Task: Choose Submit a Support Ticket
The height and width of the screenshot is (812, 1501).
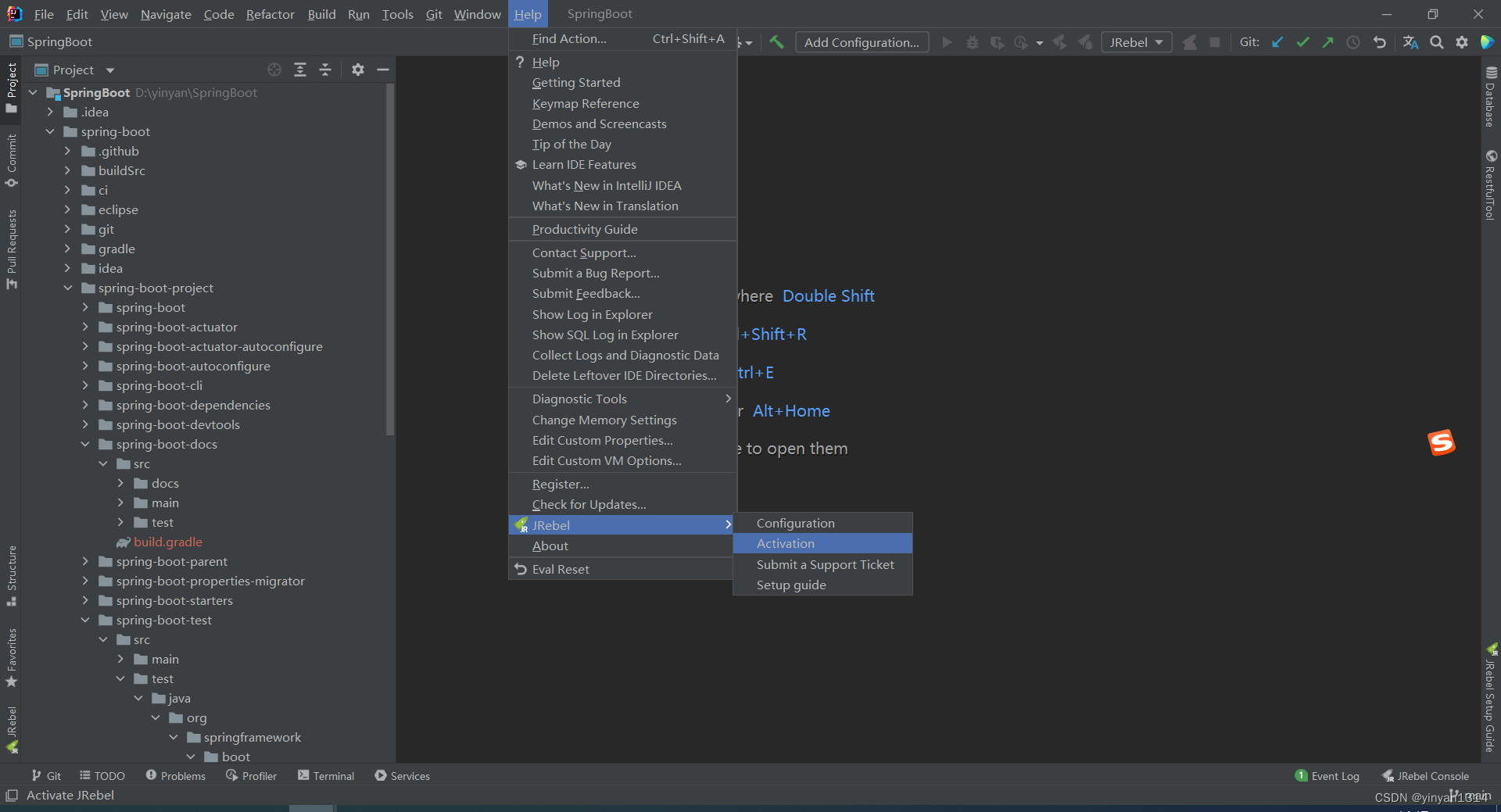Action: point(822,564)
